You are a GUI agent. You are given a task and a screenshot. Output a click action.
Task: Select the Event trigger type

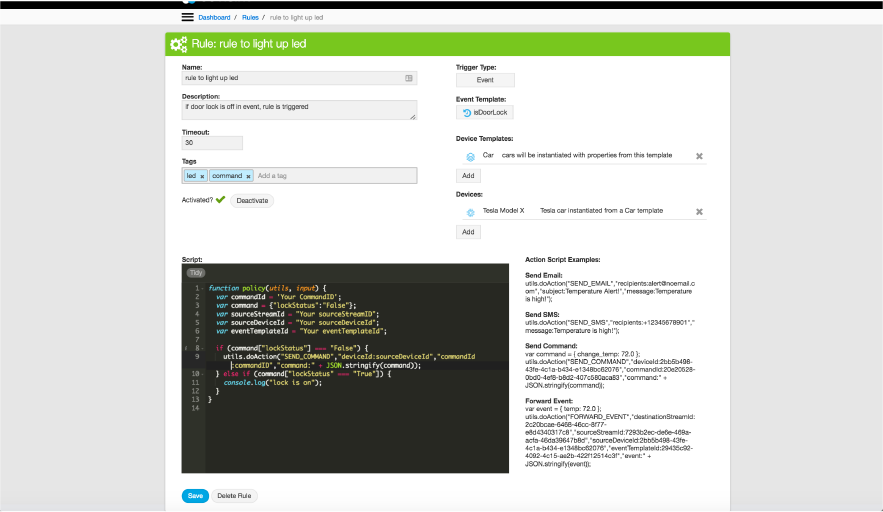485,80
